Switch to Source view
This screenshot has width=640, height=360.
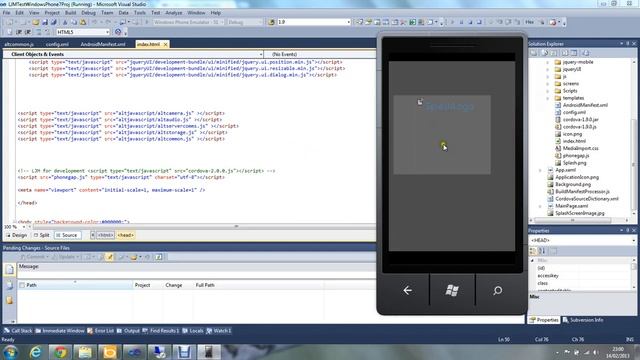(x=67, y=235)
